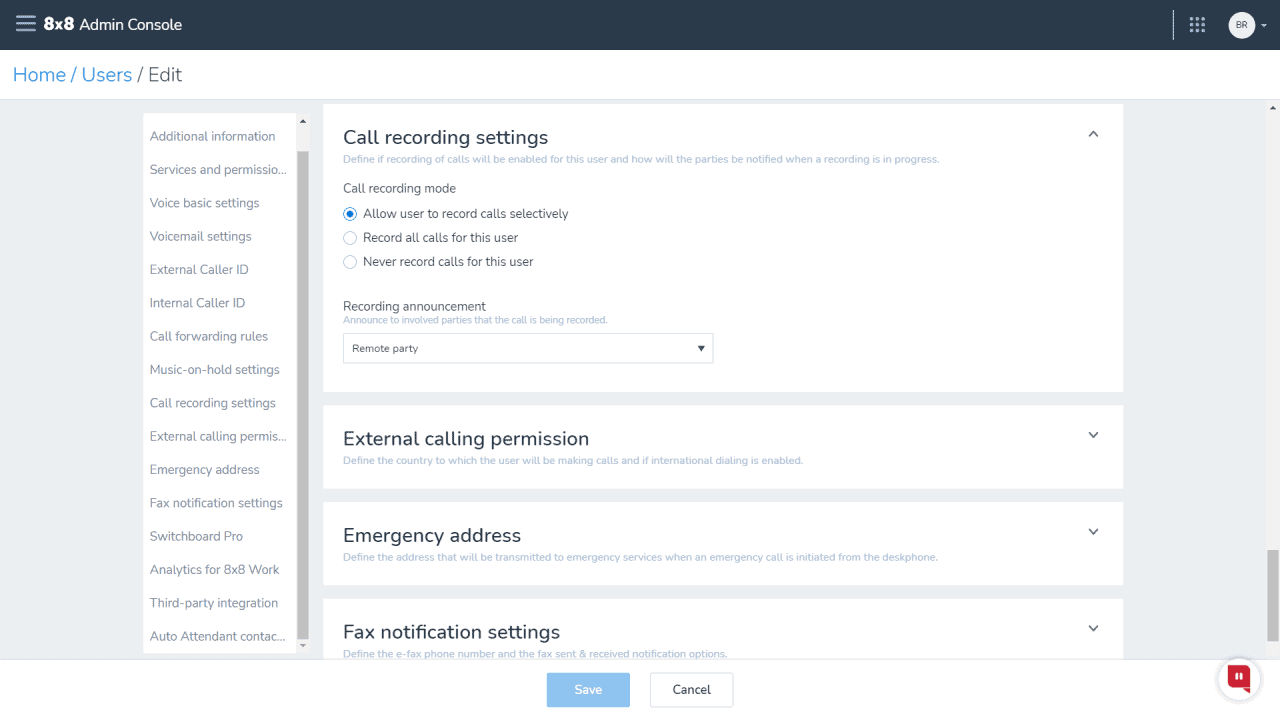Click the red support widget icon
This screenshot has height=720, width=1280.
tap(1238, 678)
